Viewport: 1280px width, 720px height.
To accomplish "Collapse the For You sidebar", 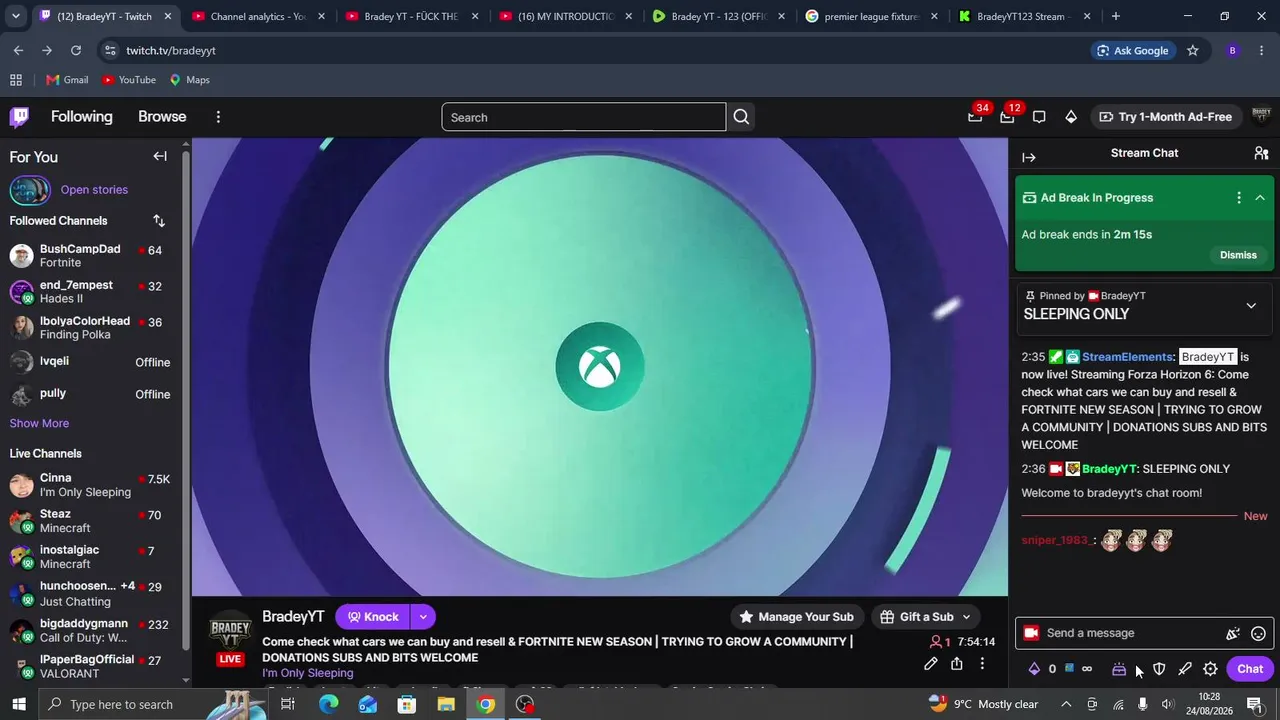I will (160, 156).
